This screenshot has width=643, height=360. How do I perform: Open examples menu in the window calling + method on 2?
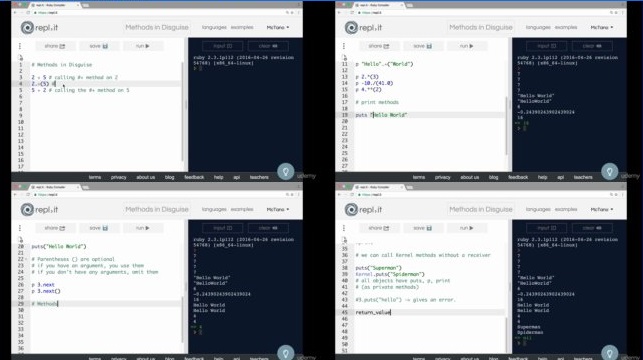click(x=242, y=27)
